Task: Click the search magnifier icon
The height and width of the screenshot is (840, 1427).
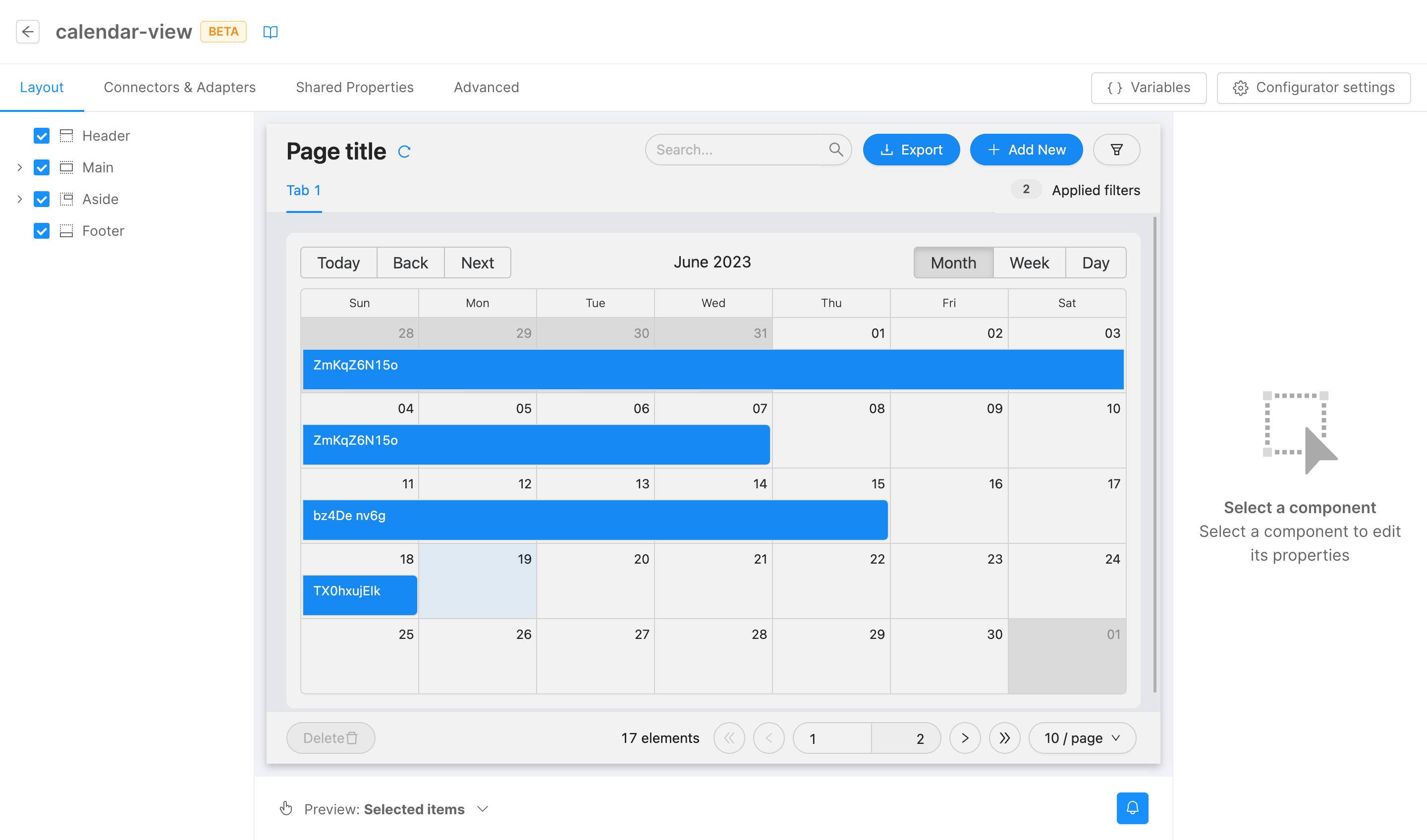Action: 835,150
